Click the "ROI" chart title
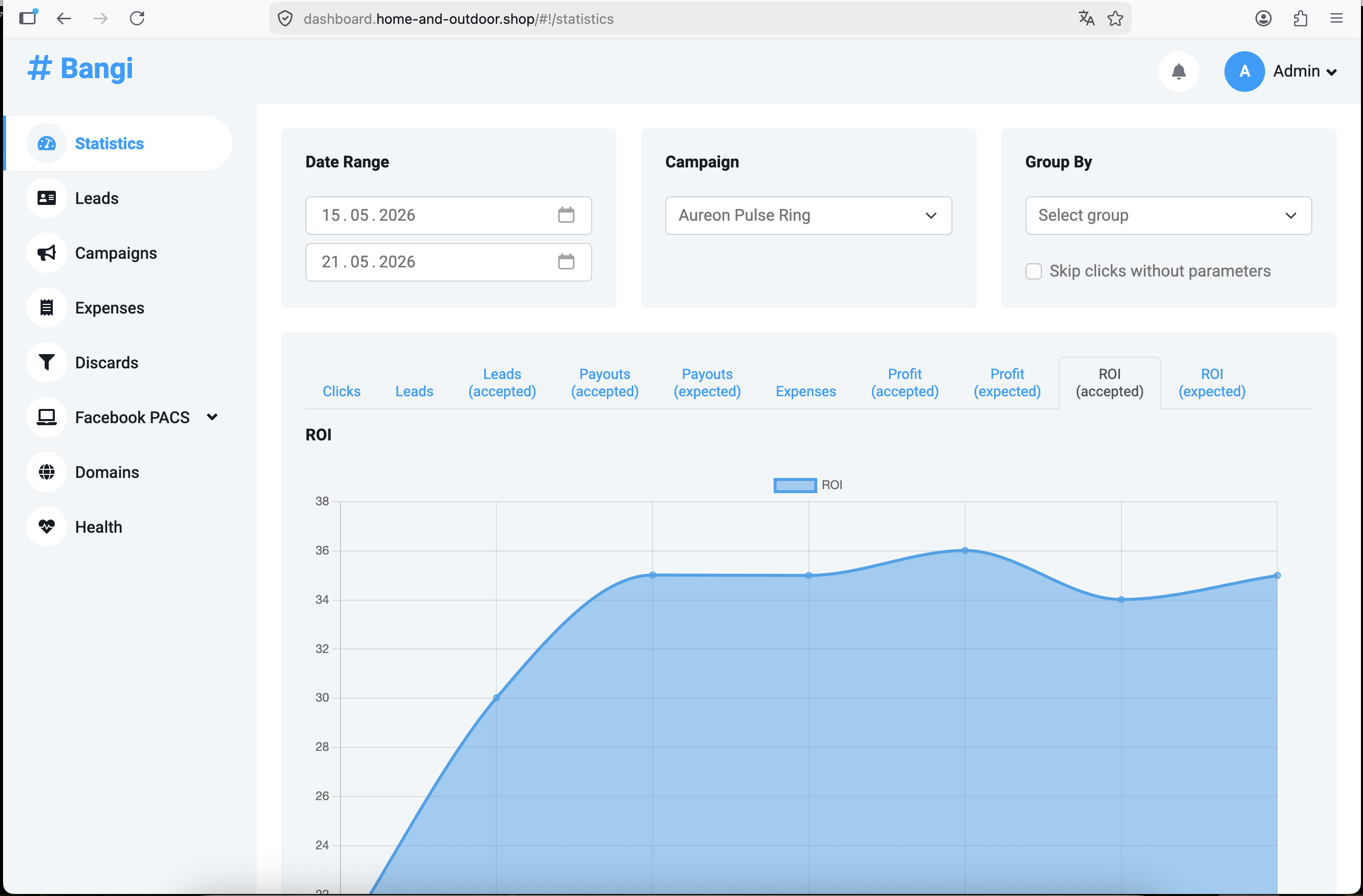Screen dimensions: 1363x896 (x=318, y=434)
